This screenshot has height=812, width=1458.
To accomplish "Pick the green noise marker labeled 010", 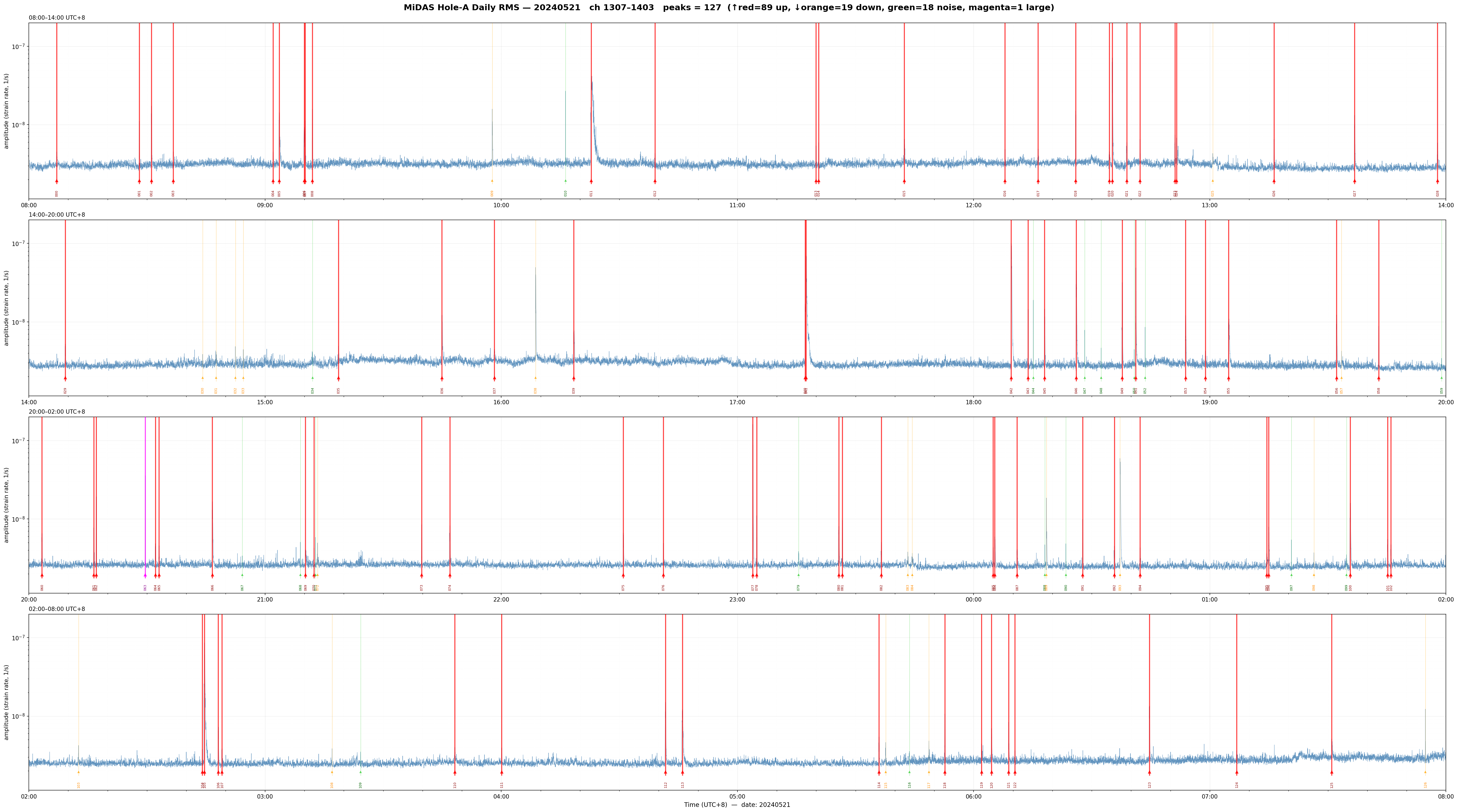I will [565, 181].
